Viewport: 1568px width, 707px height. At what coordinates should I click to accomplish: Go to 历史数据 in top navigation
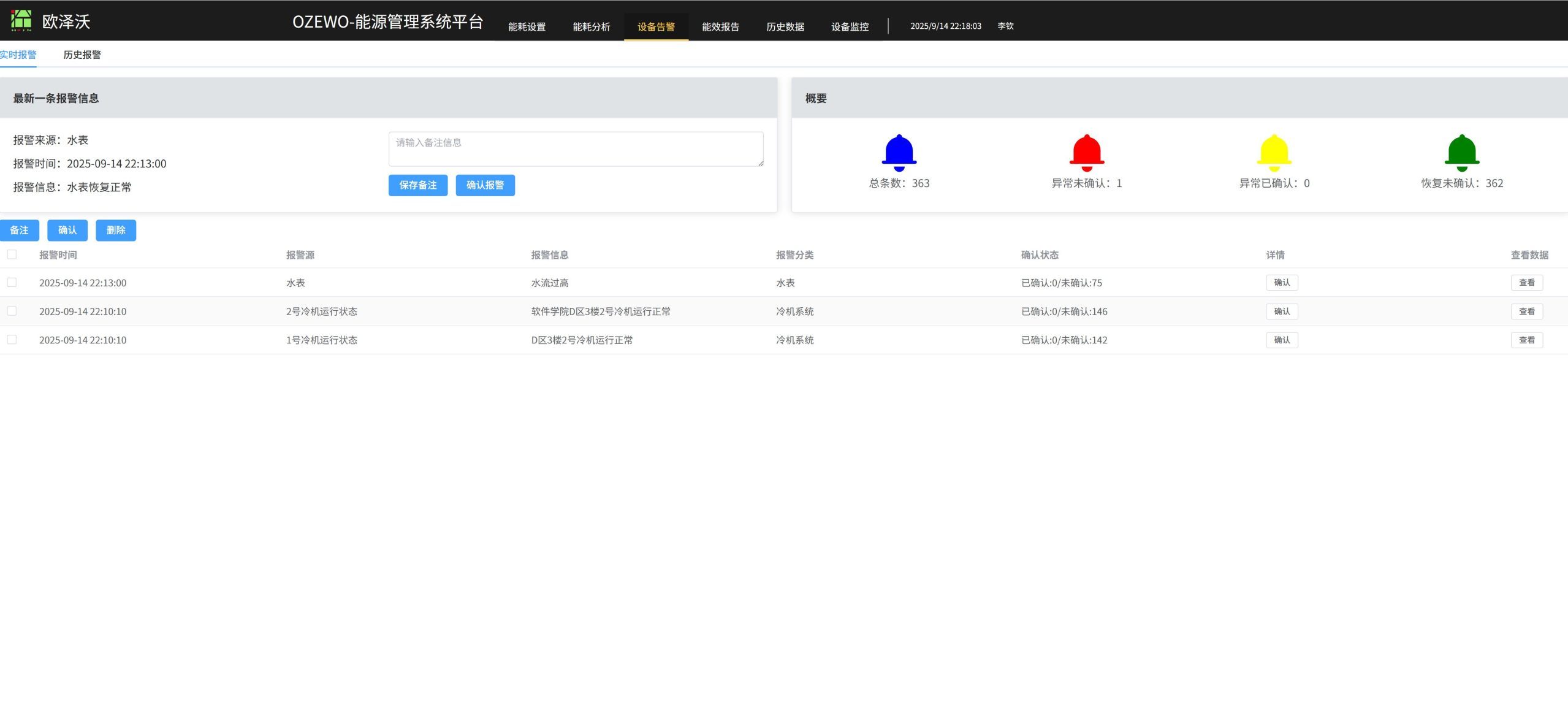[x=785, y=27]
